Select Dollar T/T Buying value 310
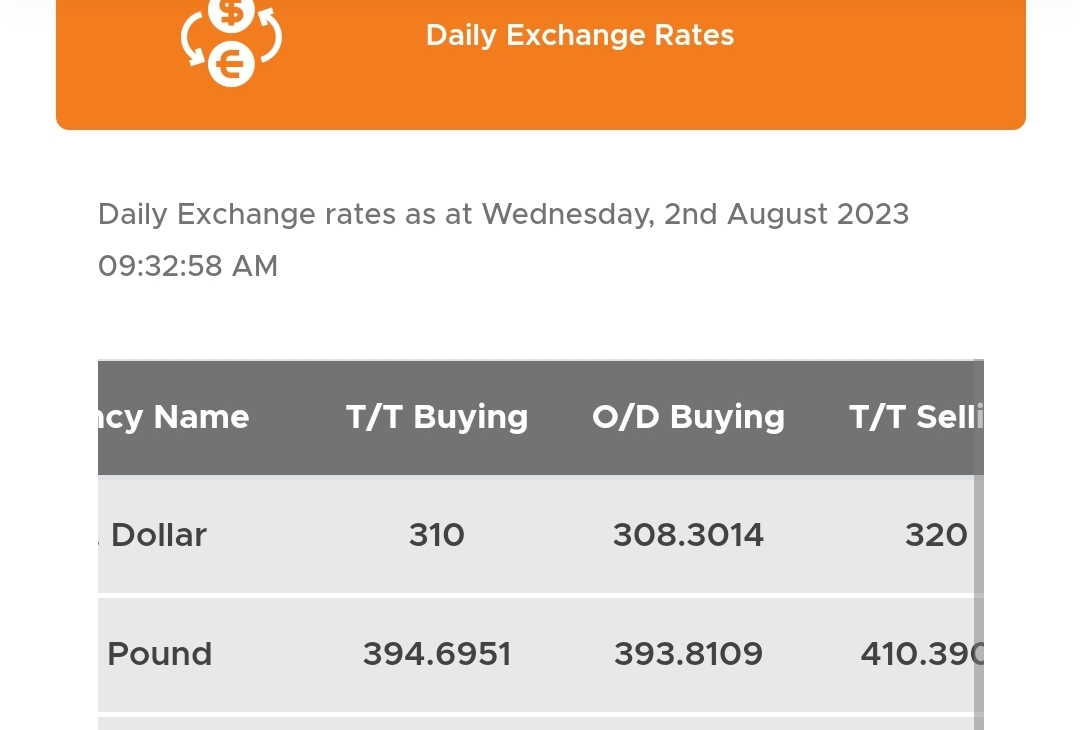1080x730 pixels. pyautogui.click(x=437, y=535)
